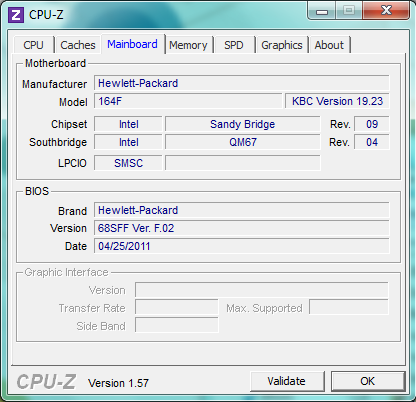Click the Max. Supported field
Screen dimensions: 416x402
349,307
